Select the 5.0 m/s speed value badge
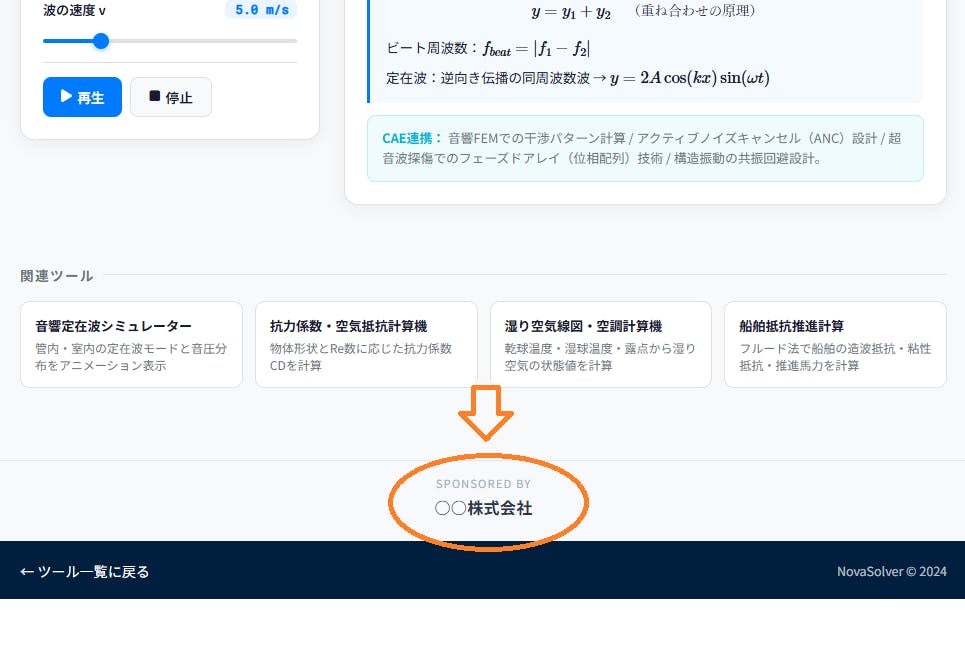This screenshot has width=965, height=661. 261,10
